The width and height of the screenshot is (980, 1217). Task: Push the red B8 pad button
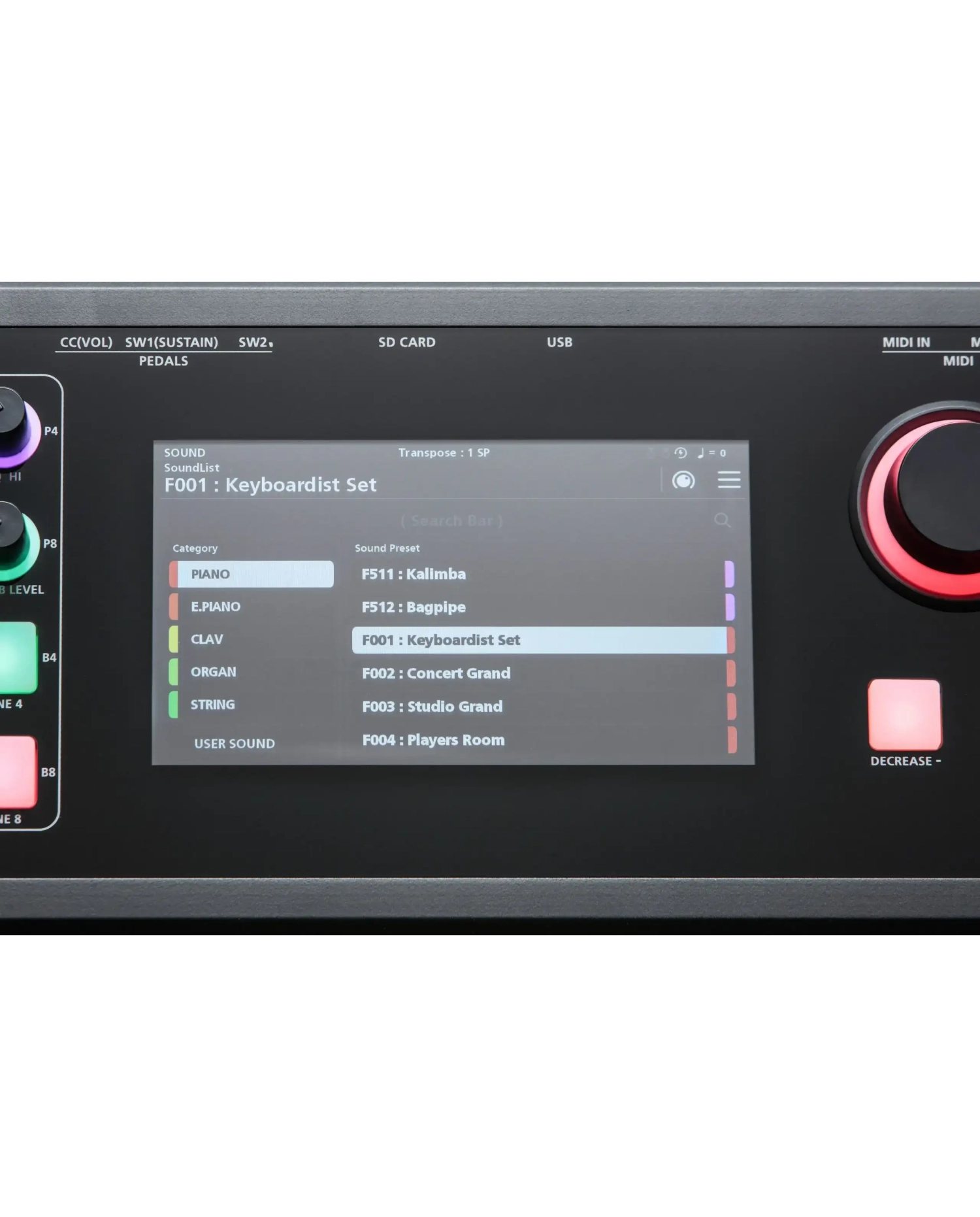pyautogui.click(x=18, y=771)
